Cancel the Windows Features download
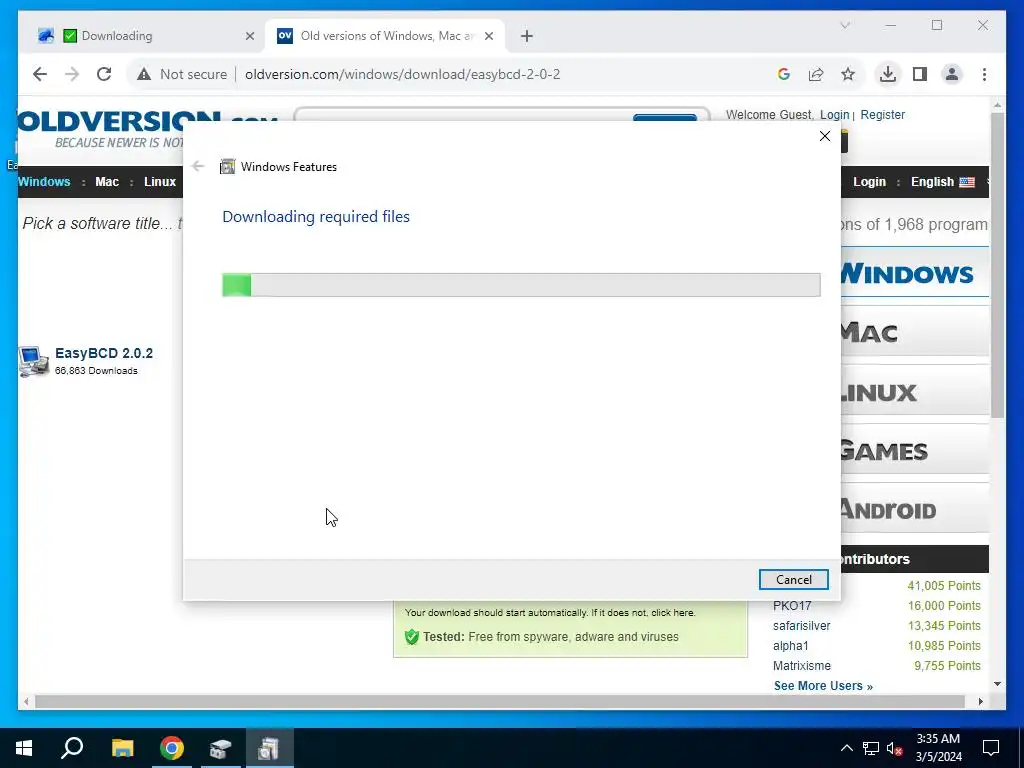The height and width of the screenshot is (768, 1024). point(793,579)
